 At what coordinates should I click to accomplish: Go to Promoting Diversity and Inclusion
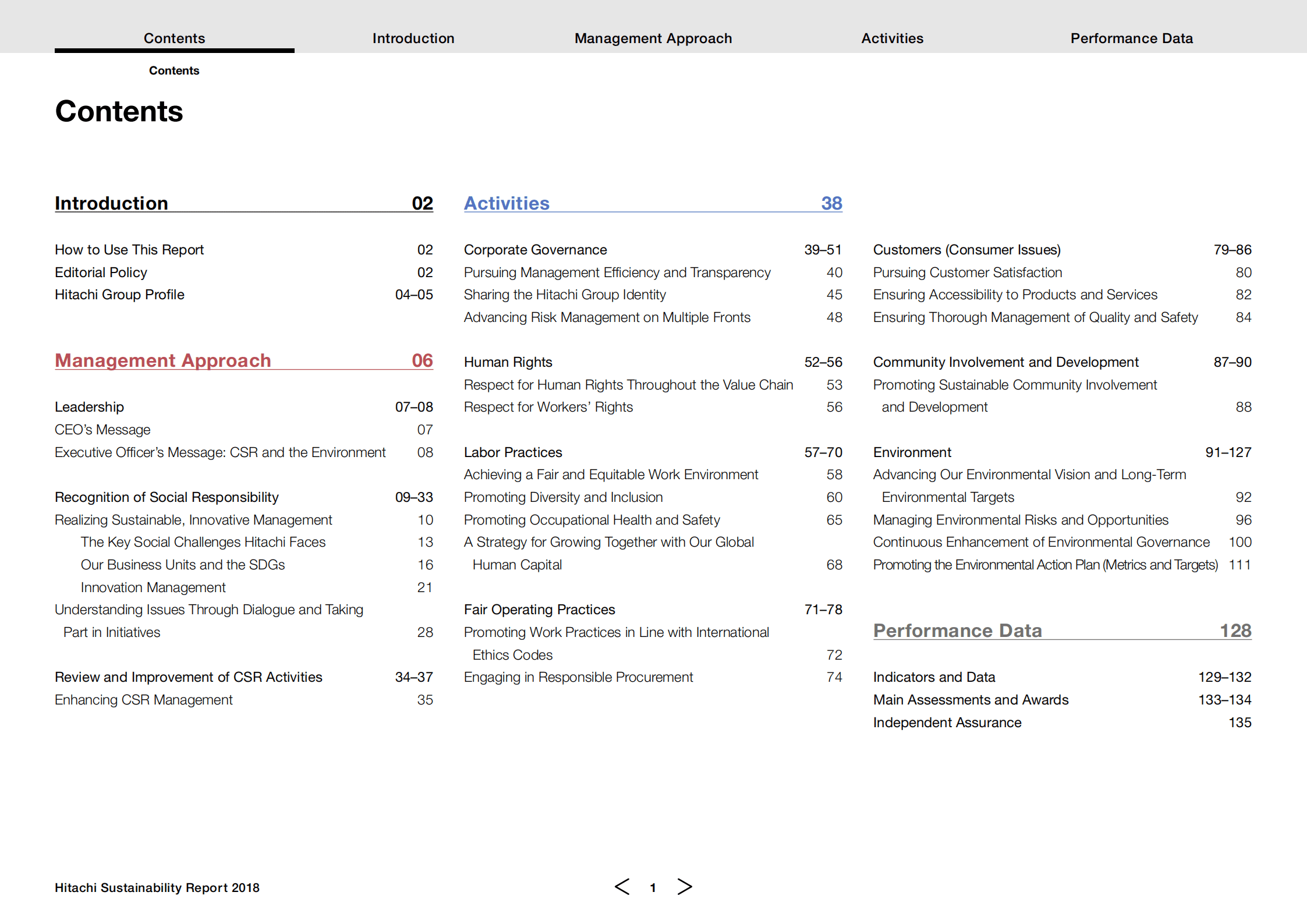pyautogui.click(x=563, y=497)
